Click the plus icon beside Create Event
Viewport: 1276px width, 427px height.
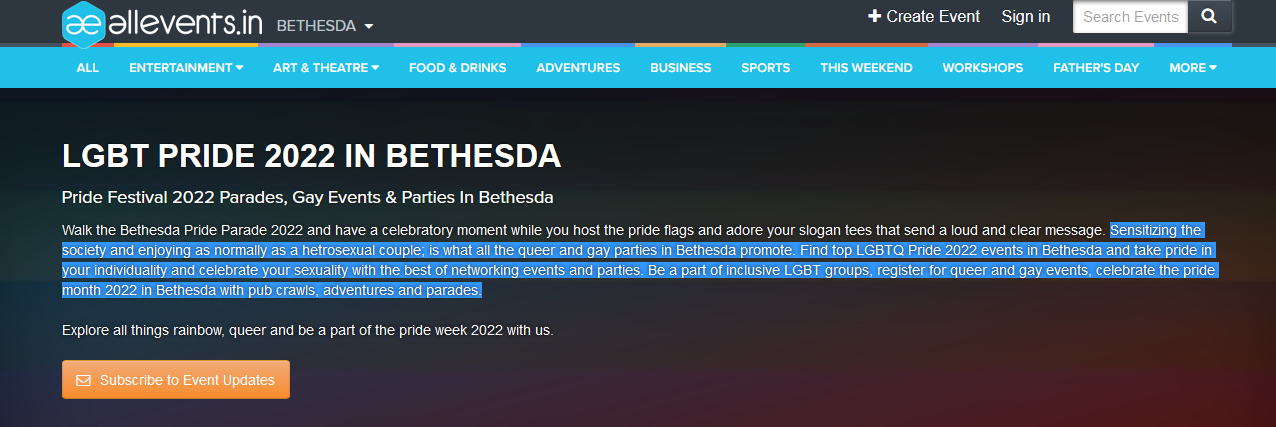tap(875, 16)
